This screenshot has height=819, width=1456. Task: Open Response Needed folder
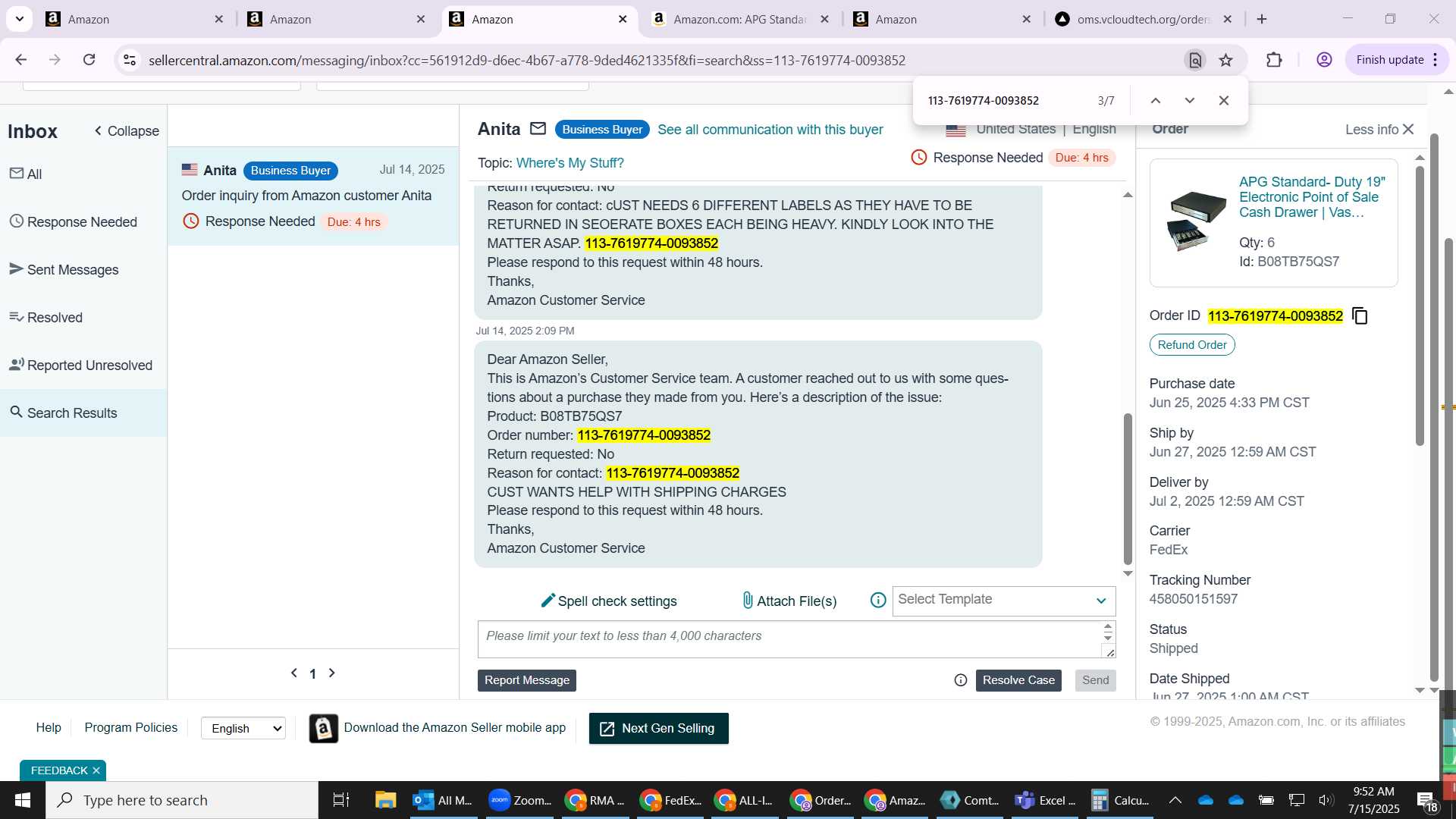coord(74,221)
